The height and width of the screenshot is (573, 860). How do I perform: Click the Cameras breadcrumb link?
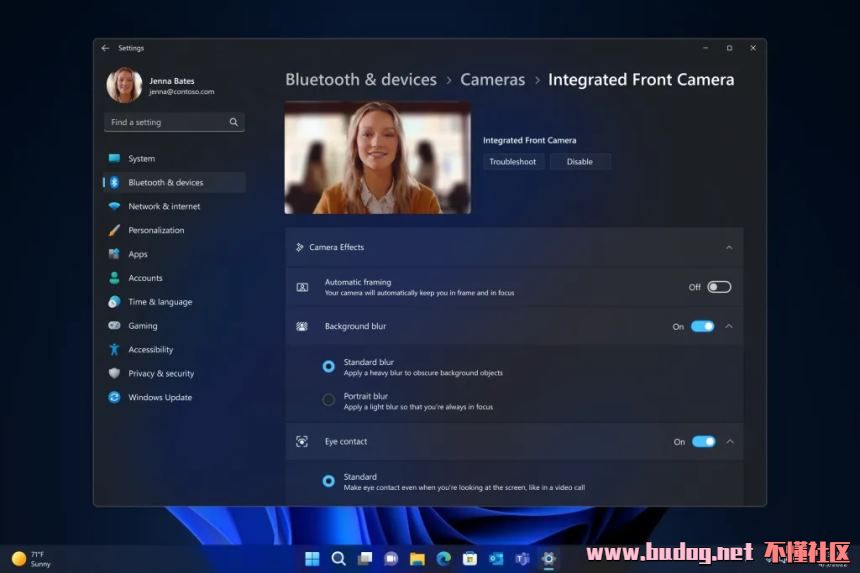[x=493, y=80]
